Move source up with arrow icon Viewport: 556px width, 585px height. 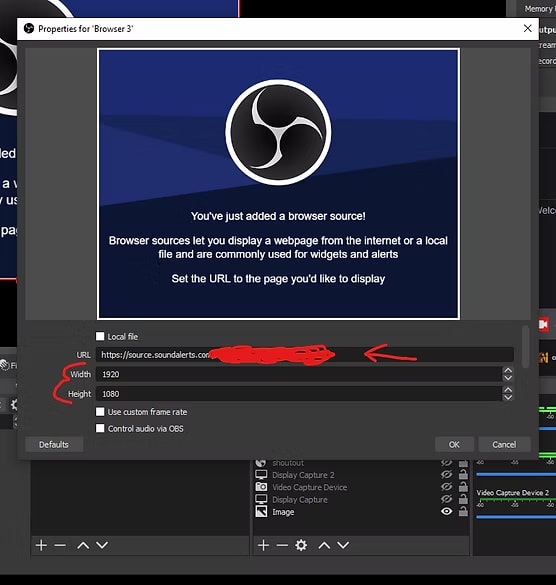(x=324, y=545)
